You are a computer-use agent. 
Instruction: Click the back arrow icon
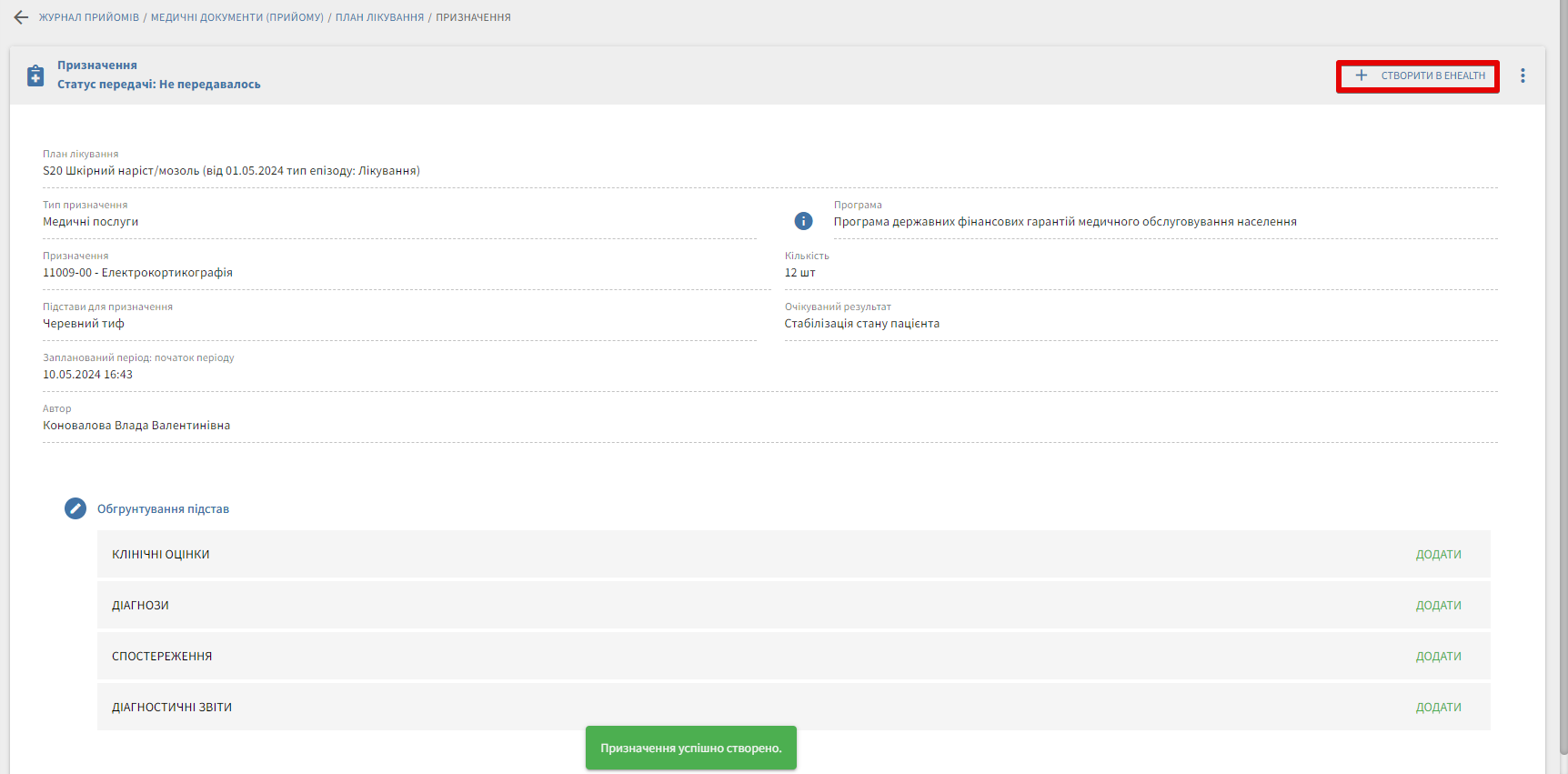(21, 17)
